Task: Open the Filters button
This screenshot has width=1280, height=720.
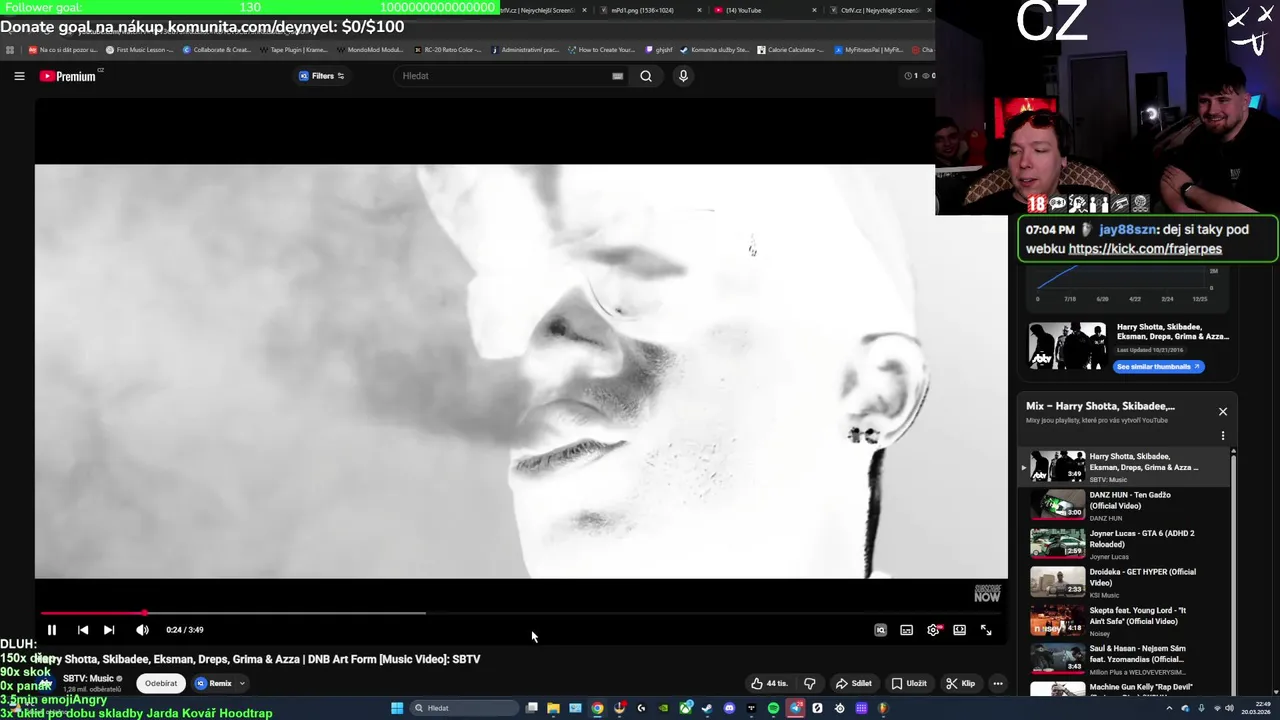Action: click(x=322, y=76)
